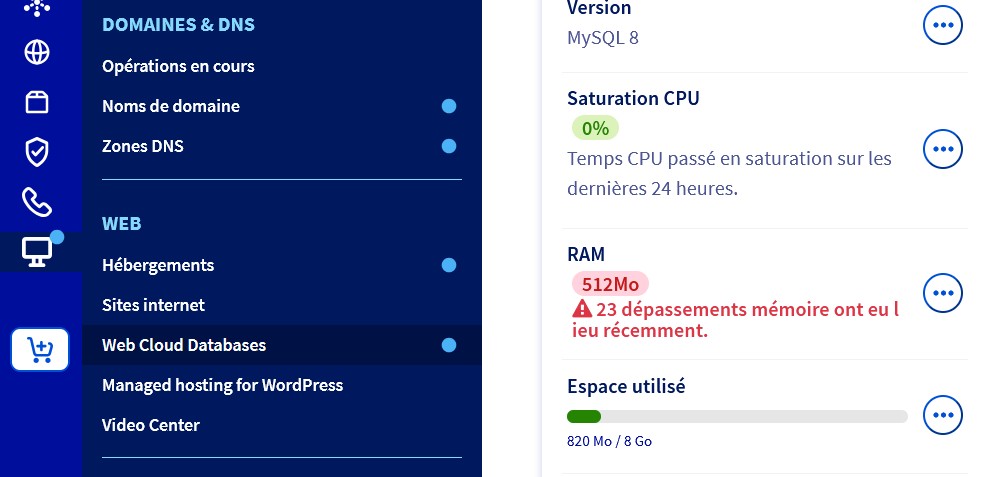Click the blue dot beside Hébergements
986x477 pixels.
point(448,265)
